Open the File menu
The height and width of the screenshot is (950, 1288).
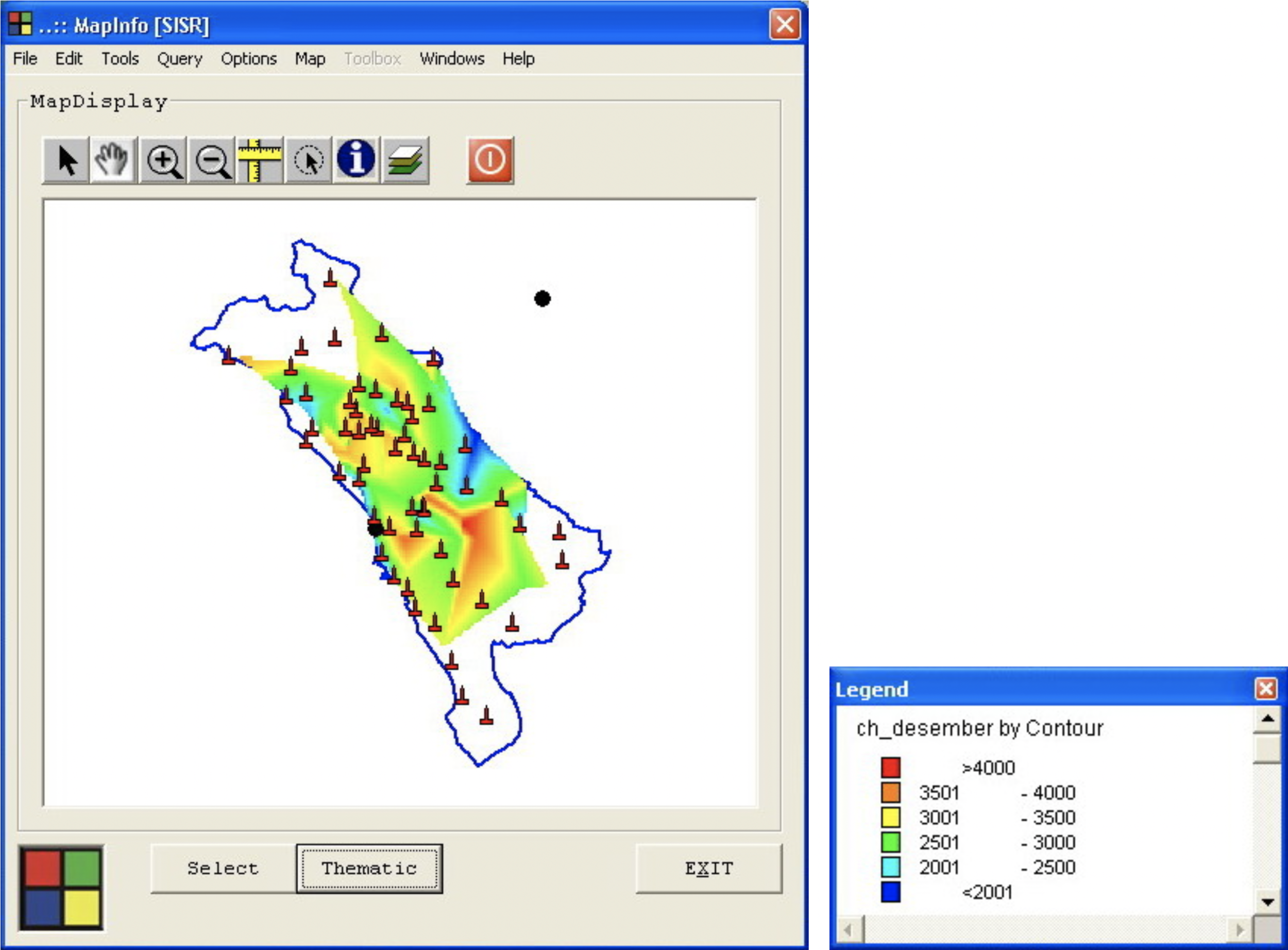pyautogui.click(x=25, y=59)
